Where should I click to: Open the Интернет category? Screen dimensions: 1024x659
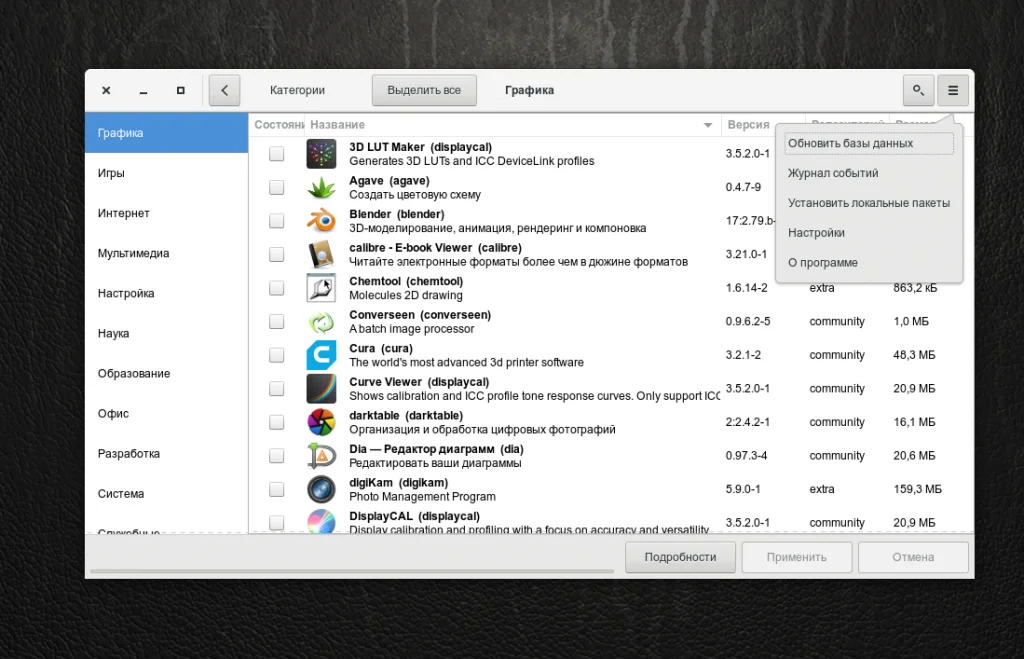(167, 213)
